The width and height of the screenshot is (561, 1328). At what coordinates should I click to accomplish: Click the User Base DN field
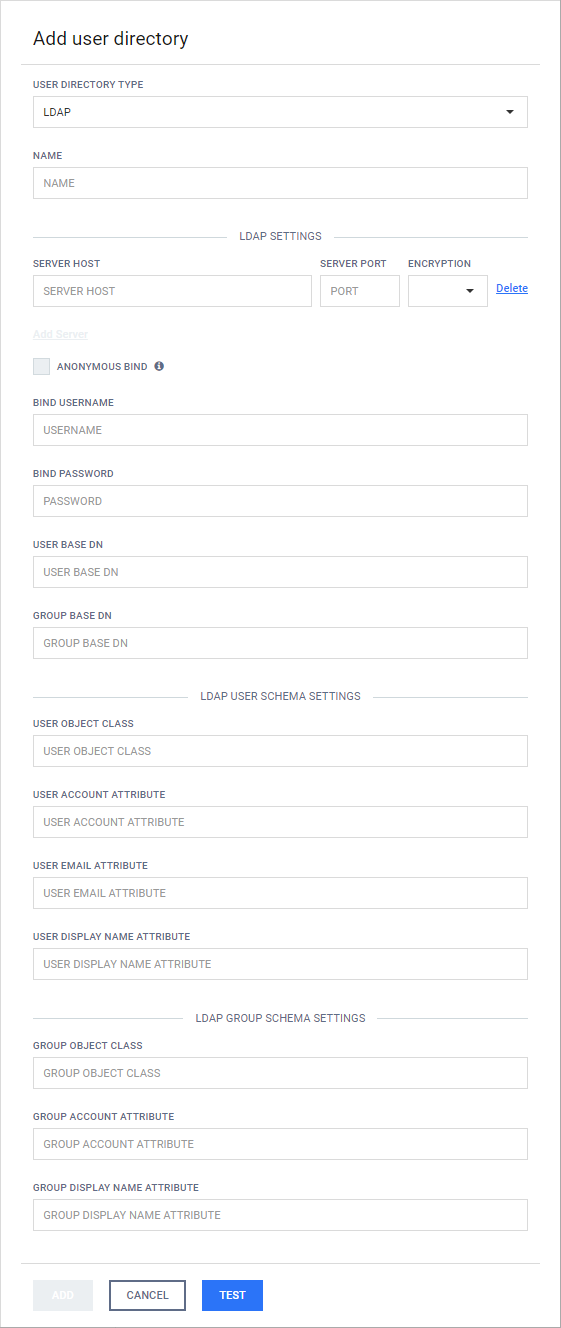(x=280, y=572)
